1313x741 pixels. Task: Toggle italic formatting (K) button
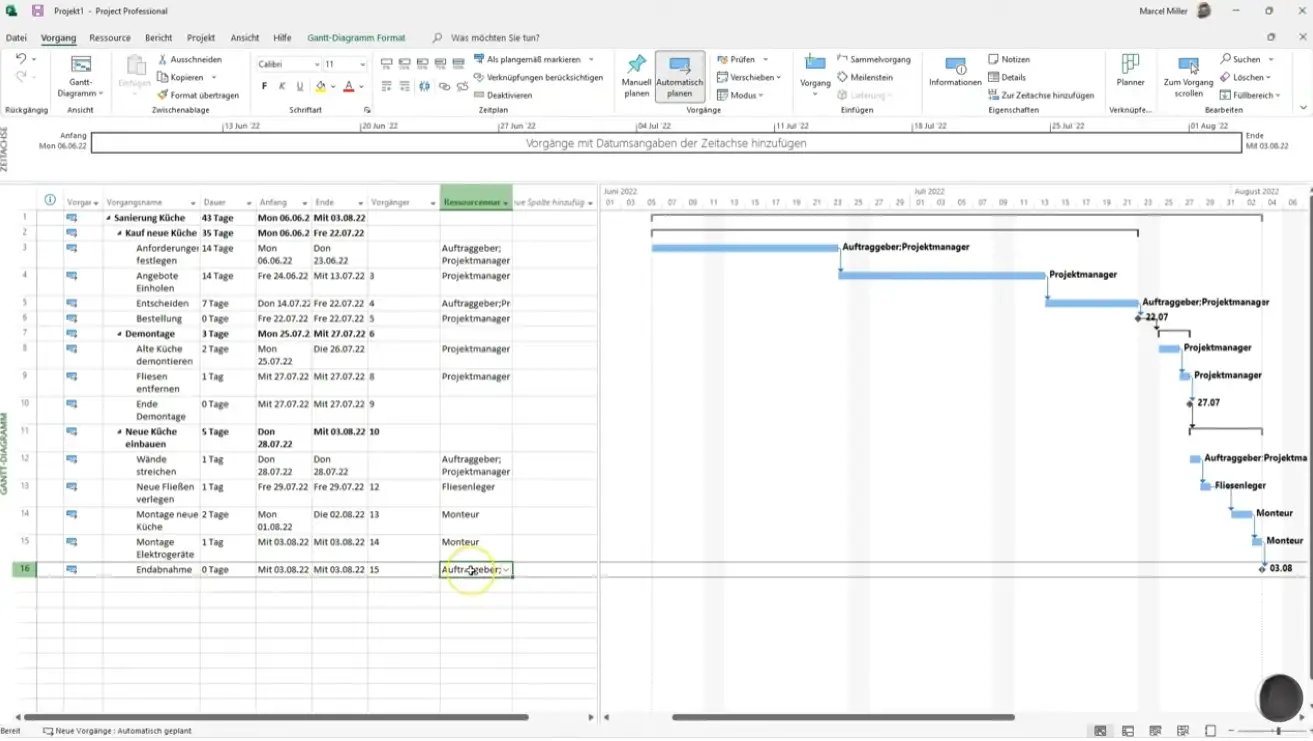[x=282, y=87]
